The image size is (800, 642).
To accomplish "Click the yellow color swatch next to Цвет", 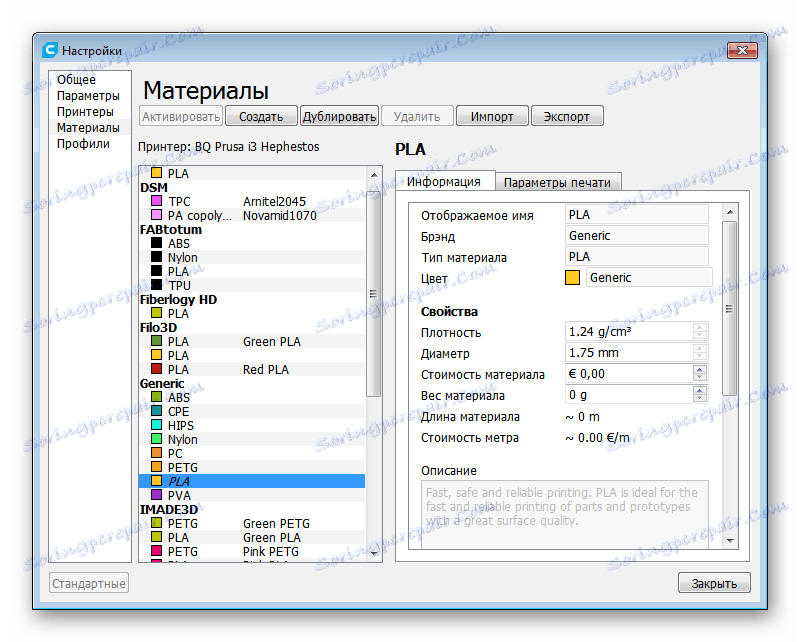I will (572, 278).
